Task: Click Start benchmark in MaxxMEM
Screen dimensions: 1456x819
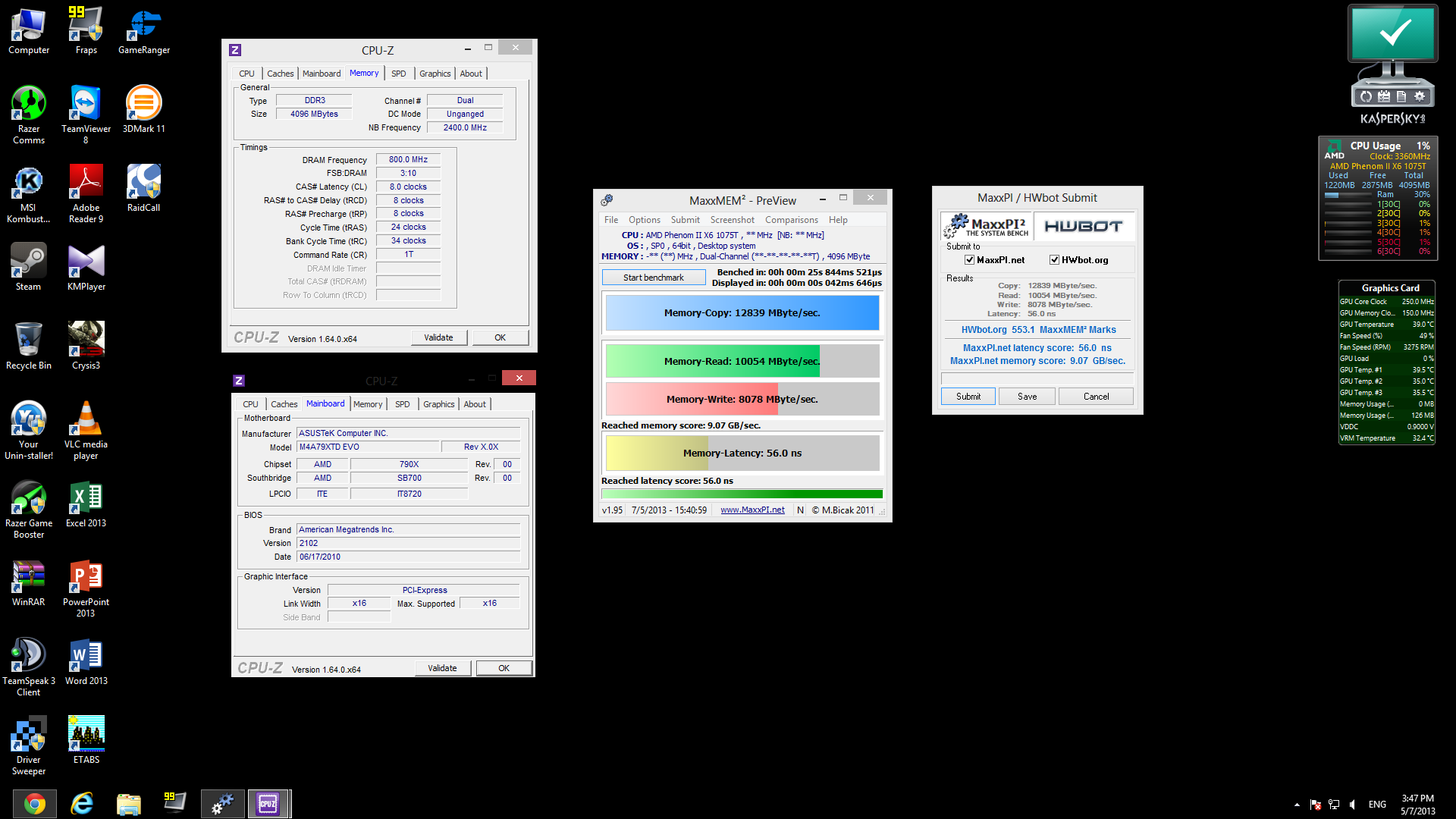Action: pos(654,278)
